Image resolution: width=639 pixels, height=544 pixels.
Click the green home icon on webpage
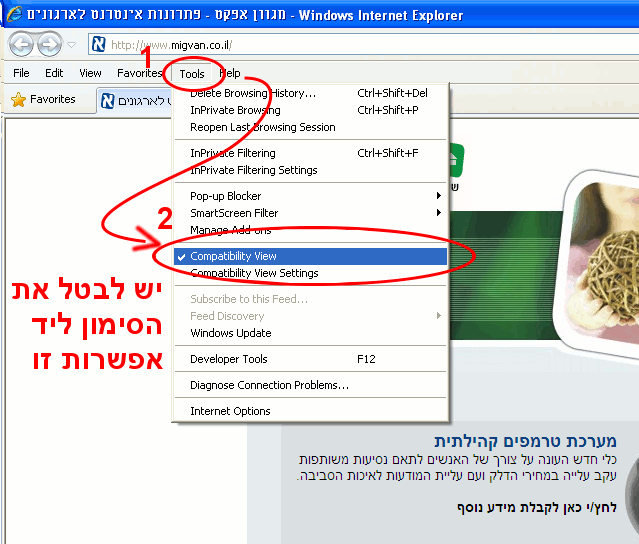456,160
